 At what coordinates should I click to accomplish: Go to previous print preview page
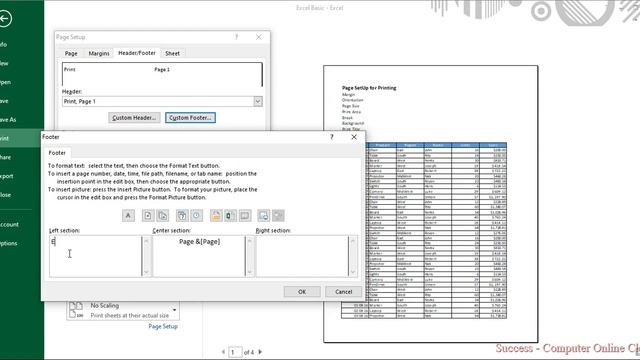(x=223, y=352)
